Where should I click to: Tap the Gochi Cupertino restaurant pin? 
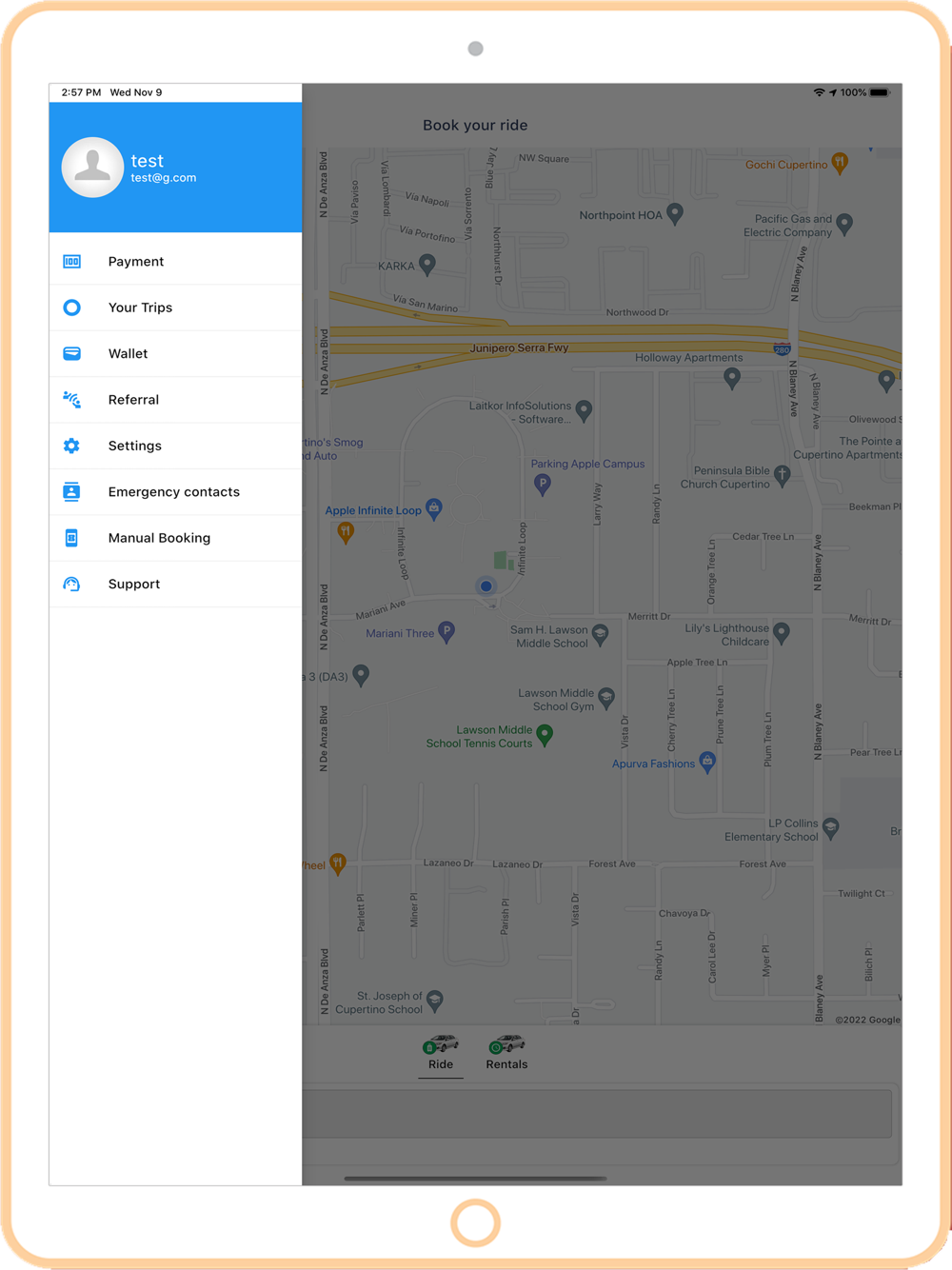840,163
